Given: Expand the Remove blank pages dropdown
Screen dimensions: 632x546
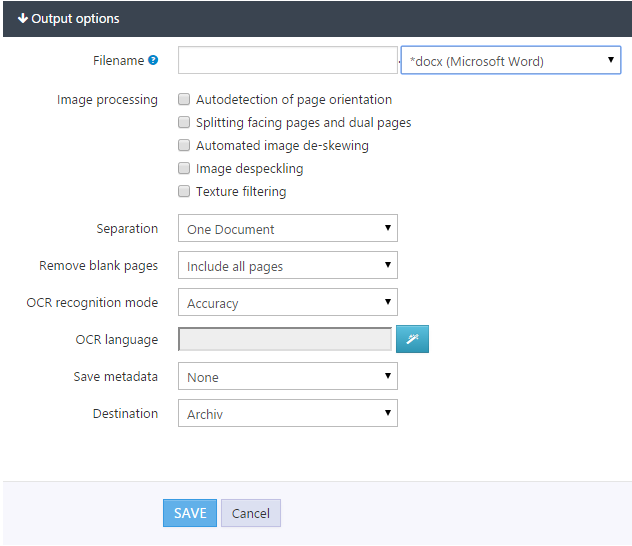Looking at the screenshot, I should 287,266.
